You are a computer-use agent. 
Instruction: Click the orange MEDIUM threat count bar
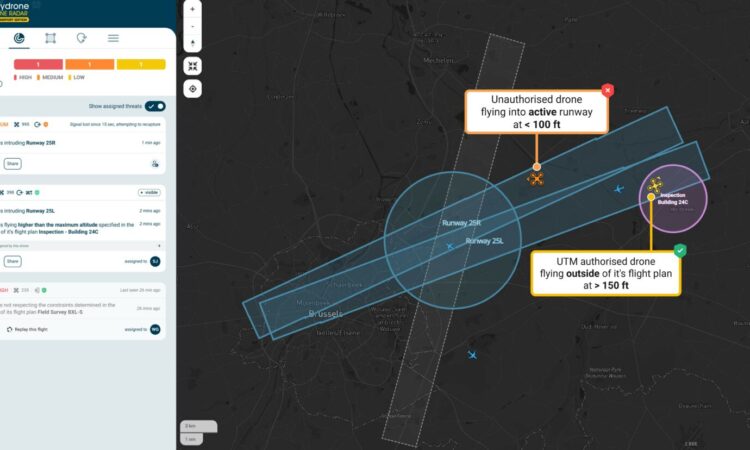click(x=90, y=65)
